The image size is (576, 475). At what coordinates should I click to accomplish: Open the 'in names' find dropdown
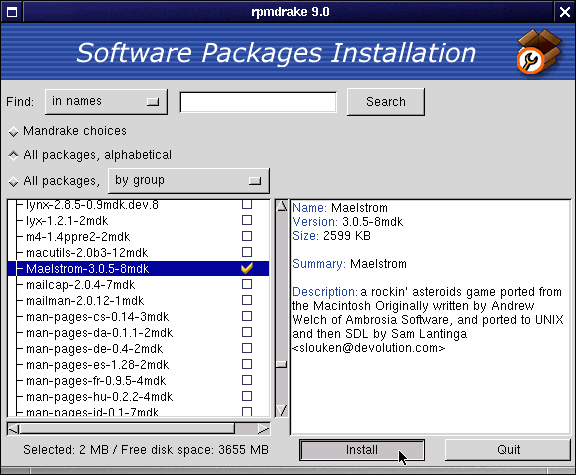[106, 102]
